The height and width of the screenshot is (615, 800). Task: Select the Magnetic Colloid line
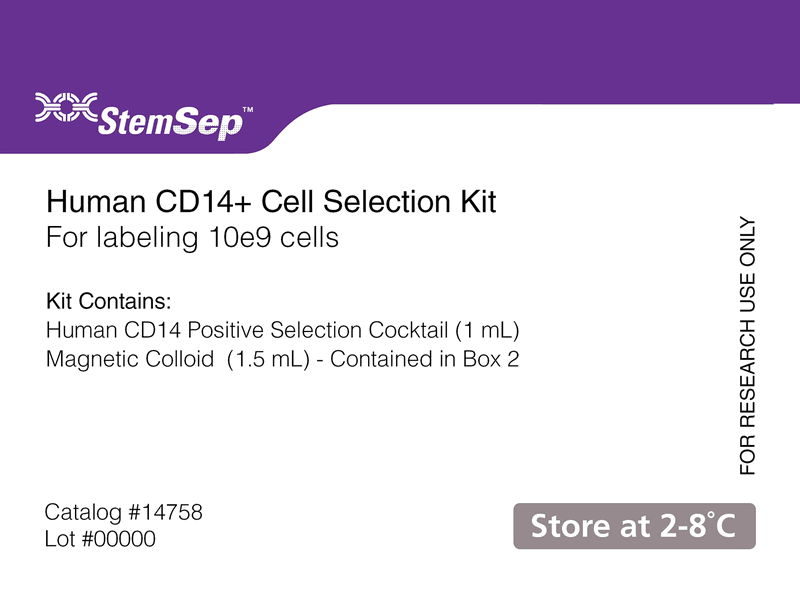(x=283, y=359)
